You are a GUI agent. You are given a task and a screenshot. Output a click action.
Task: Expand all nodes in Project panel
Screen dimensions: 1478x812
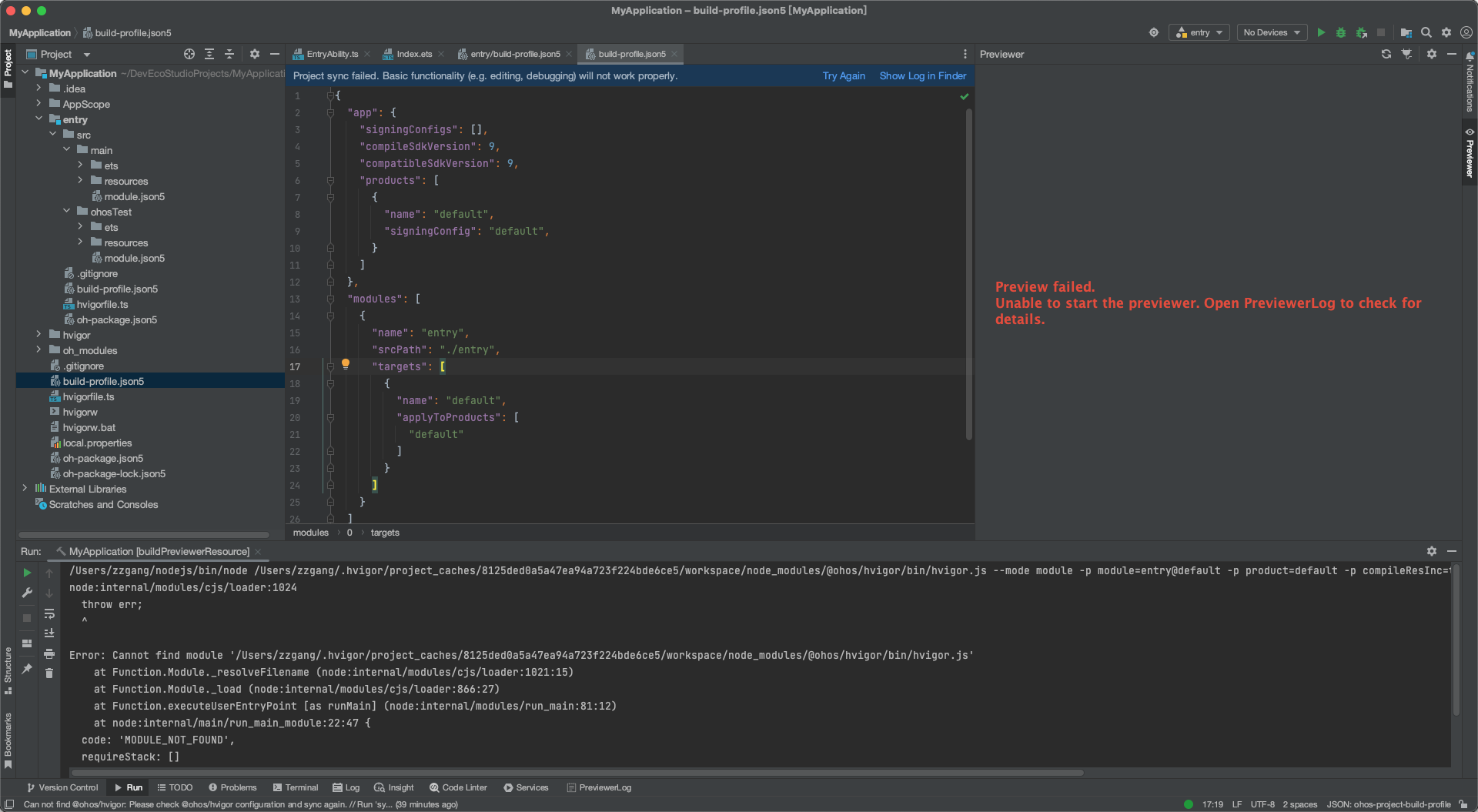pos(209,54)
